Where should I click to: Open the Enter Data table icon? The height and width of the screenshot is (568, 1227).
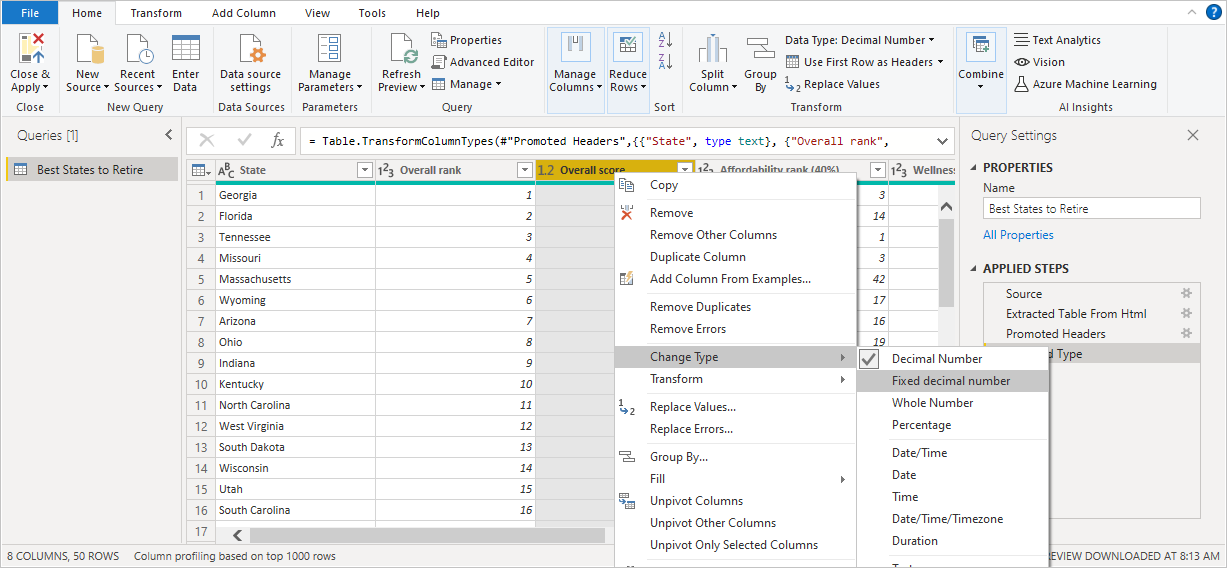tap(185, 49)
